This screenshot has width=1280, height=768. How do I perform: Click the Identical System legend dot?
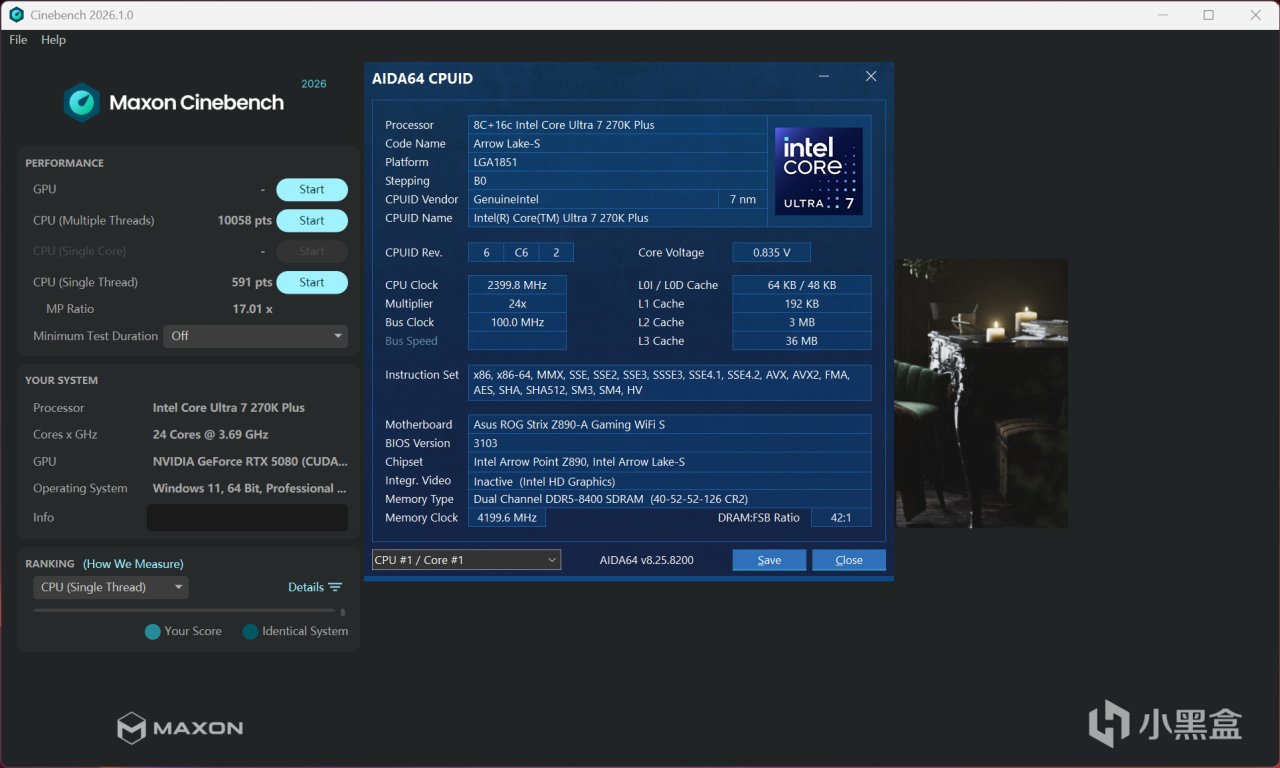pyautogui.click(x=250, y=631)
